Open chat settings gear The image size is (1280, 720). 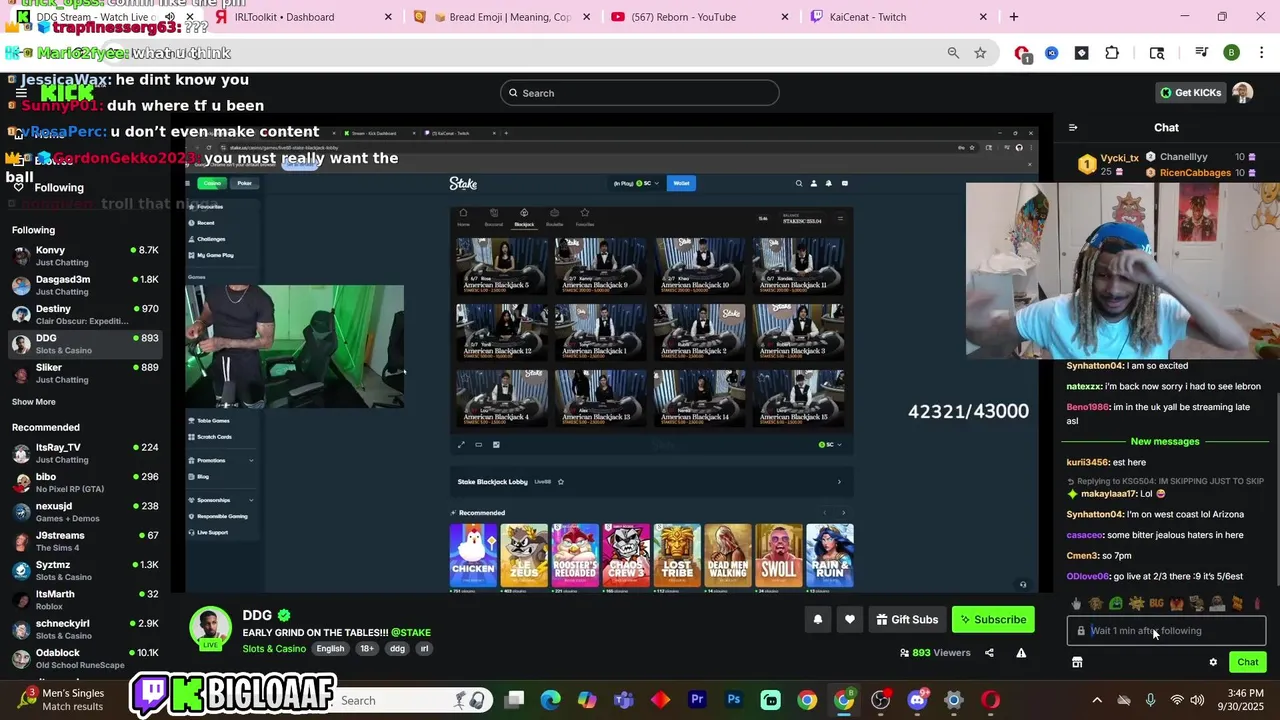1213,662
